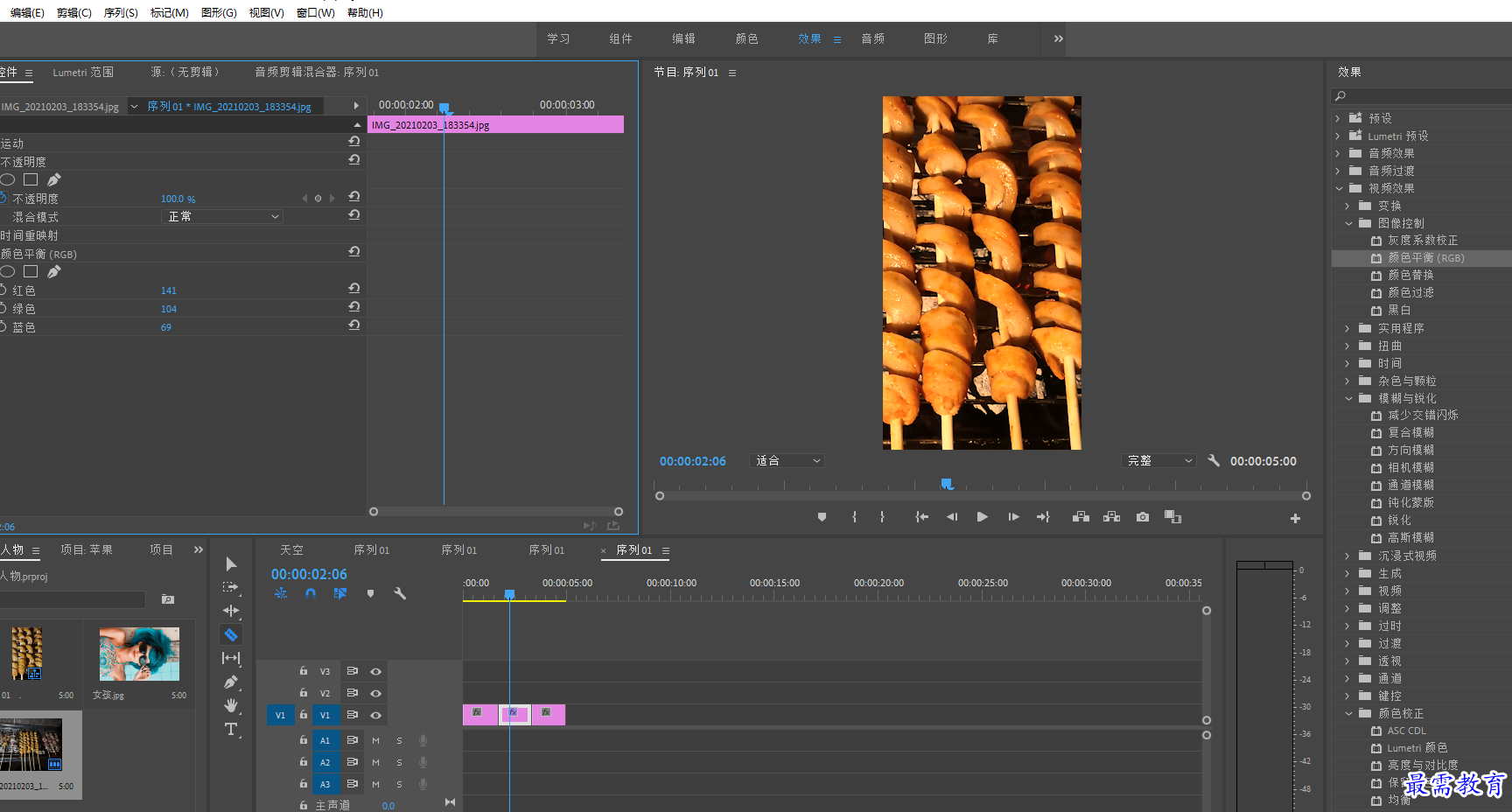
Task: Select the Track Select Forward tool
Action: (x=230, y=587)
